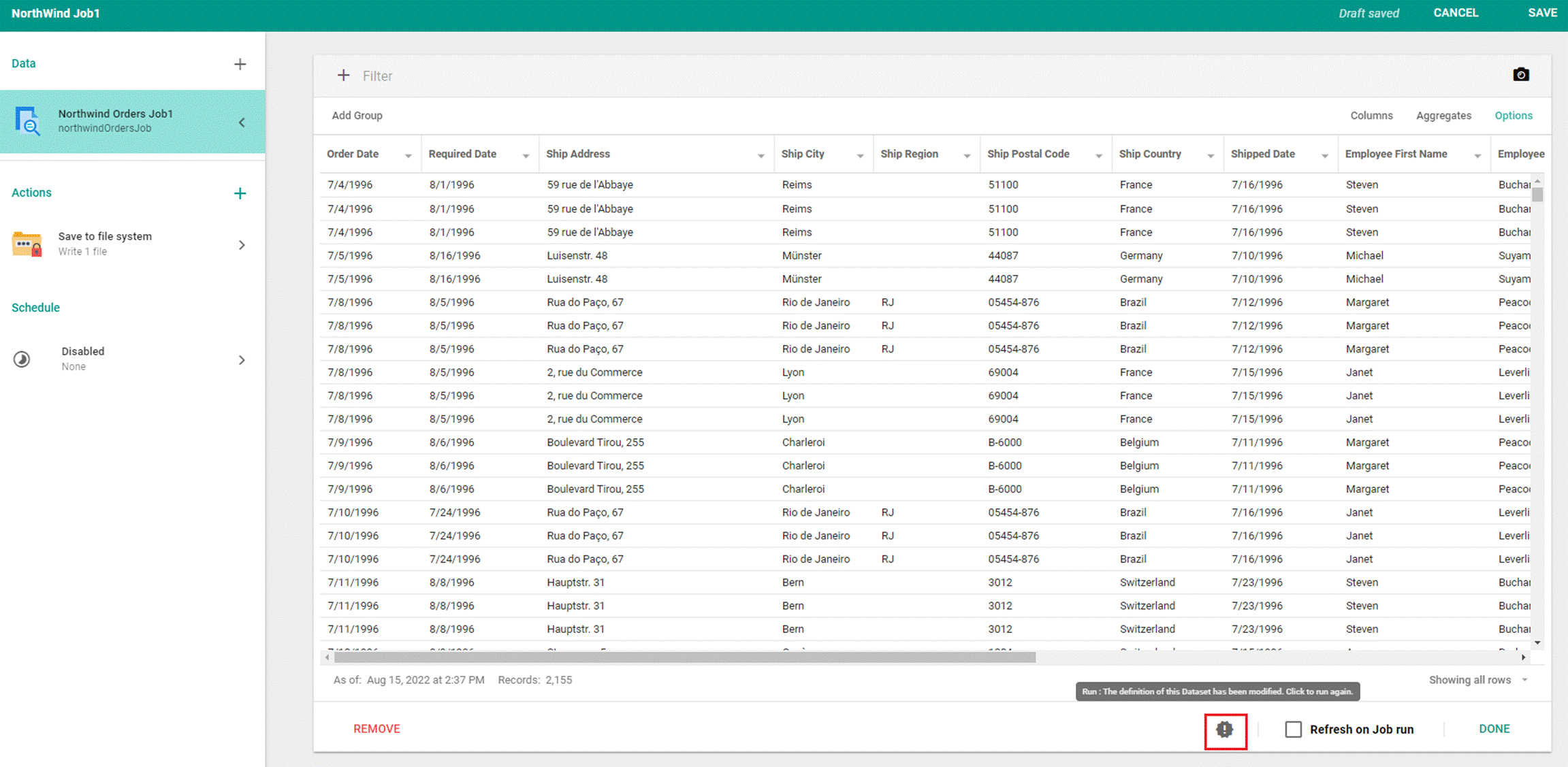Click the first Boulevard Tirou, 255 address cell
The height and width of the screenshot is (767, 1568).
(x=595, y=442)
